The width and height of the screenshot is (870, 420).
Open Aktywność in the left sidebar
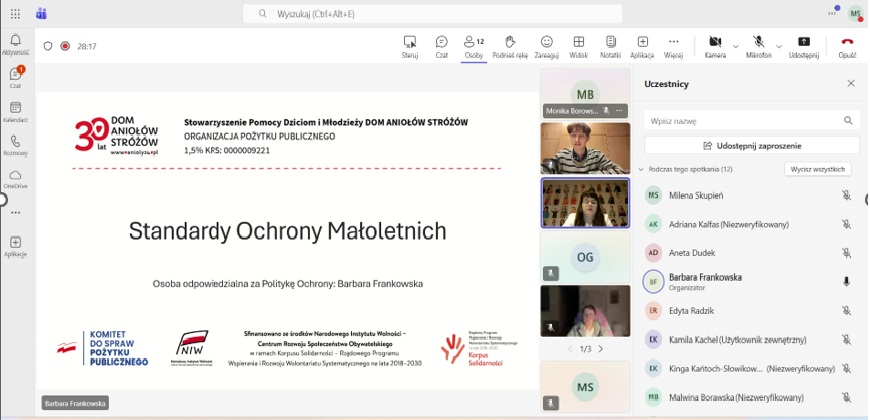click(15, 43)
